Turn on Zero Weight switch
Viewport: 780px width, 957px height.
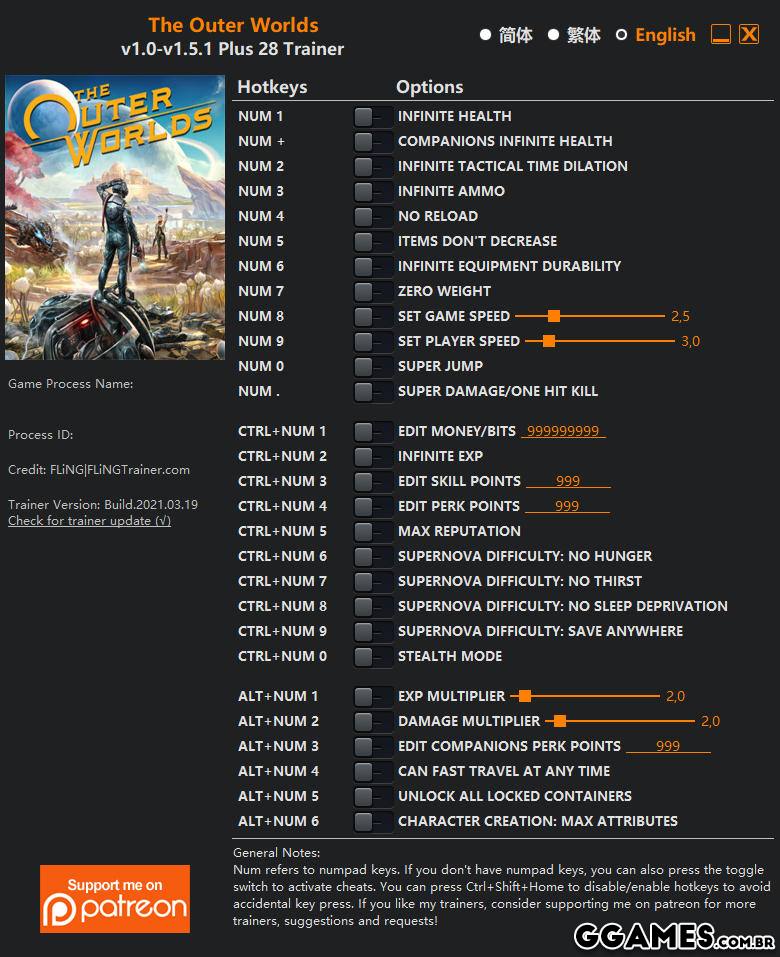(x=373, y=291)
